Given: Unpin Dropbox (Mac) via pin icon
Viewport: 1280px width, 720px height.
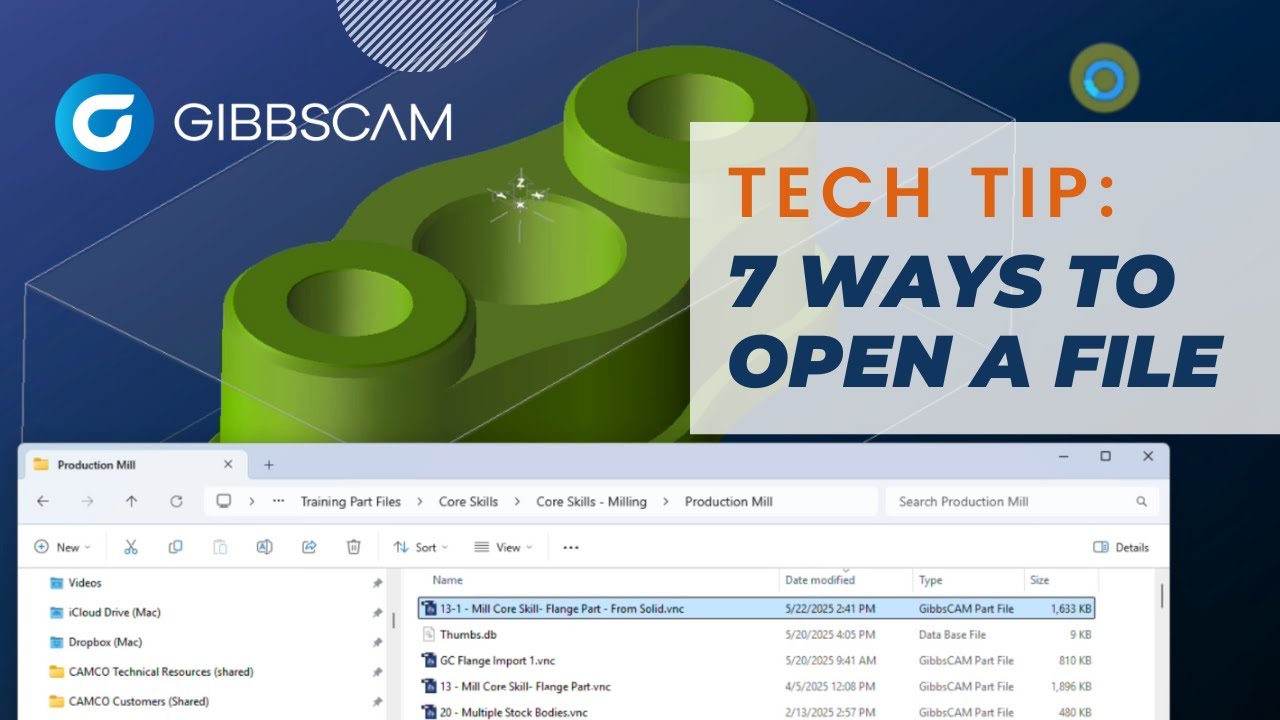Looking at the screenshot, I should click(377, 642).
